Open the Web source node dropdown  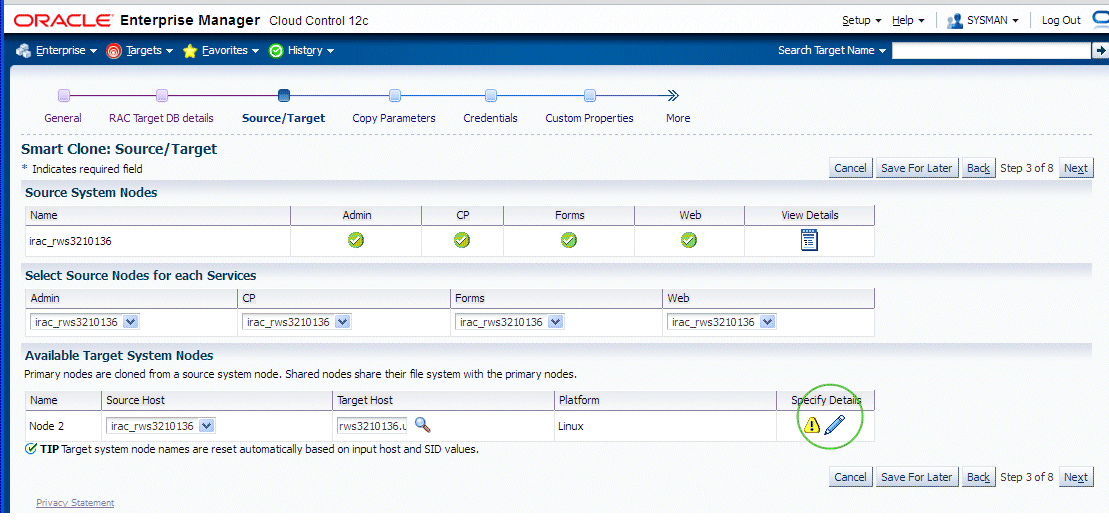[722, 322]
